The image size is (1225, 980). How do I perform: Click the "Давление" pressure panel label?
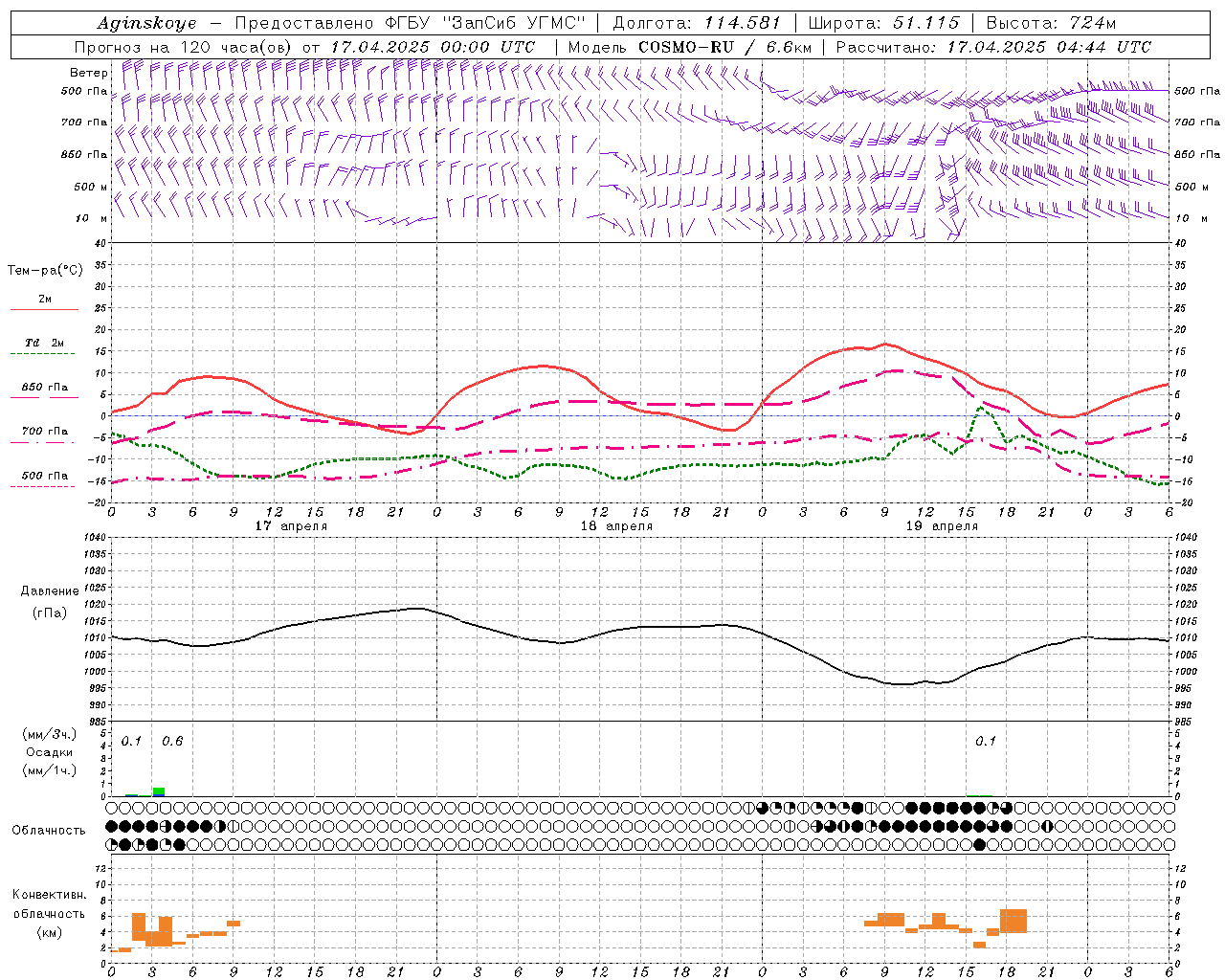(x=50, y=591)
